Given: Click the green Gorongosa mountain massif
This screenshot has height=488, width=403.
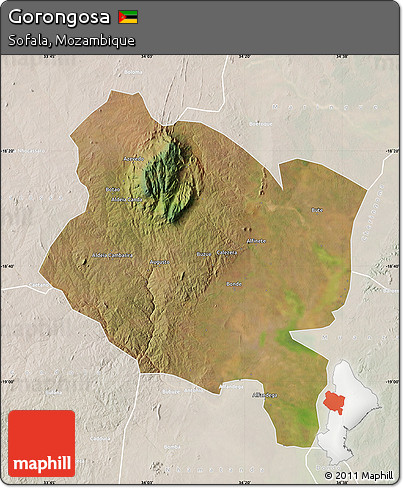Looking at the screenshot, I should pyautogui.click(x=168, y=182).
